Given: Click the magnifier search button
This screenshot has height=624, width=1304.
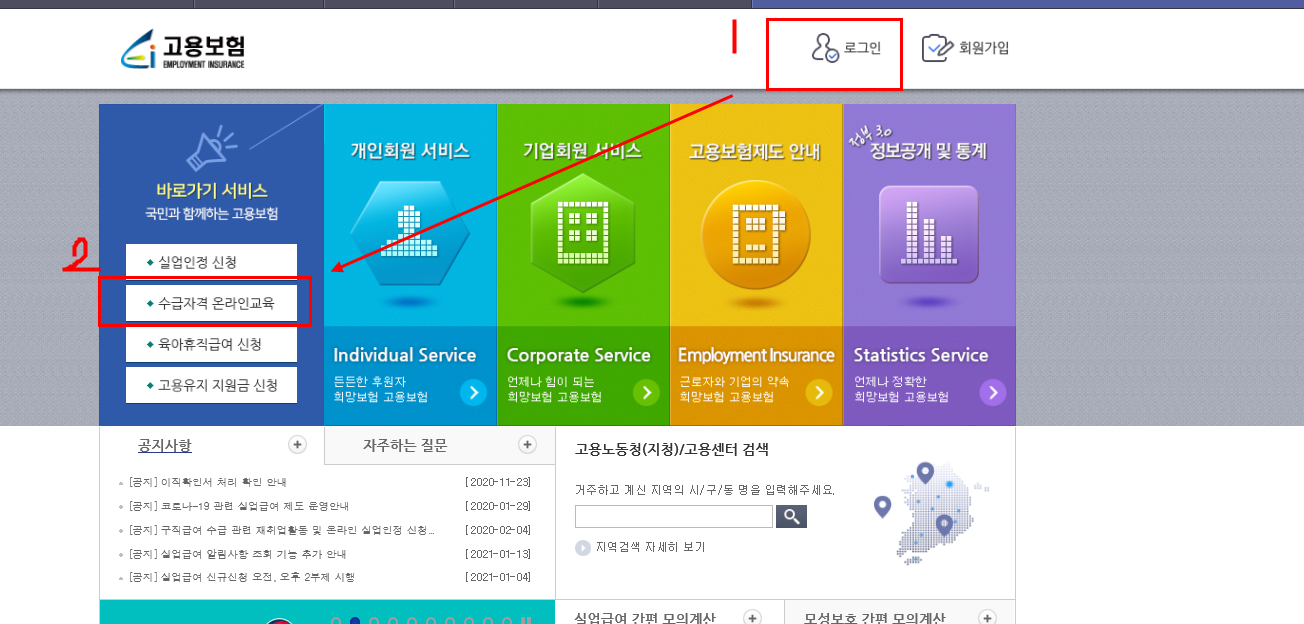Looking at the screenshot, I should [791, 517].
